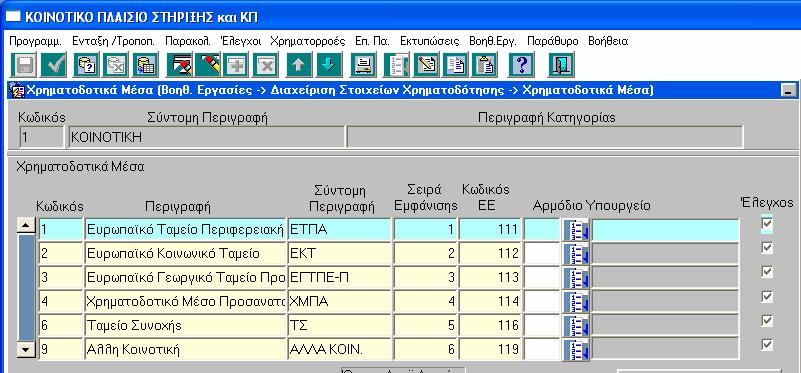Open ministry list button for ΧΜΠΑ row
The image size is (801, 373).
click(x=576, y=301)
